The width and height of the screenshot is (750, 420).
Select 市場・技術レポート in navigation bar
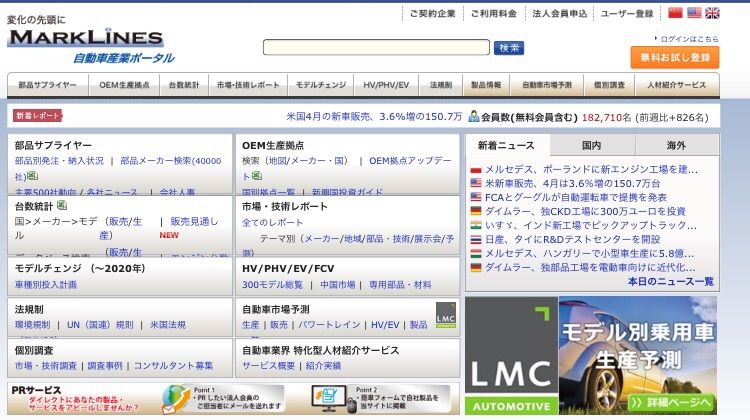click(x=248, y=85)
